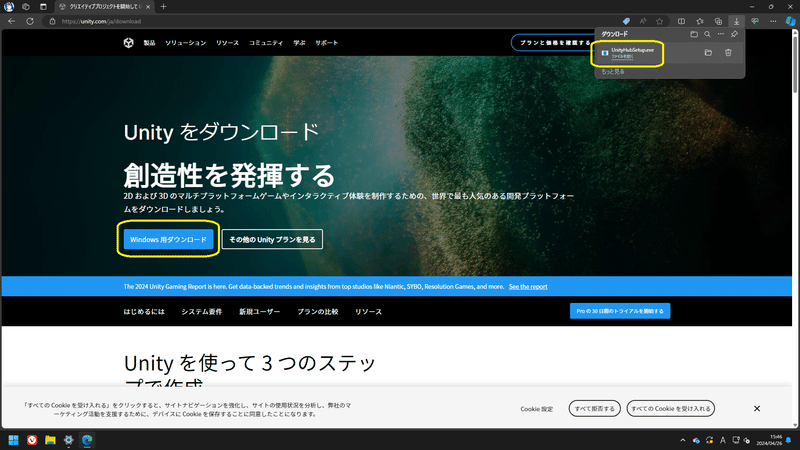Toggle the downloads toolbar icon
800x450 pixels.
click(x=736, y=21)
